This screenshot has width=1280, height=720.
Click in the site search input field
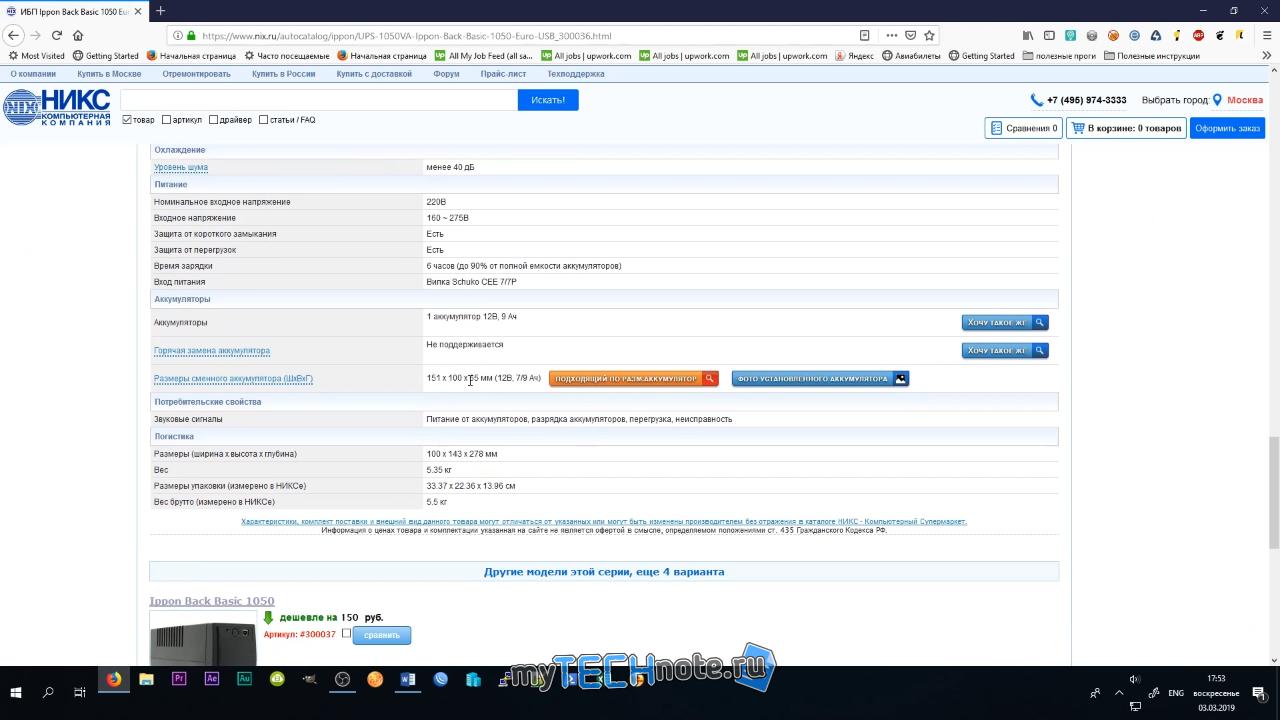pyautogui.click(x=318, y=100)
